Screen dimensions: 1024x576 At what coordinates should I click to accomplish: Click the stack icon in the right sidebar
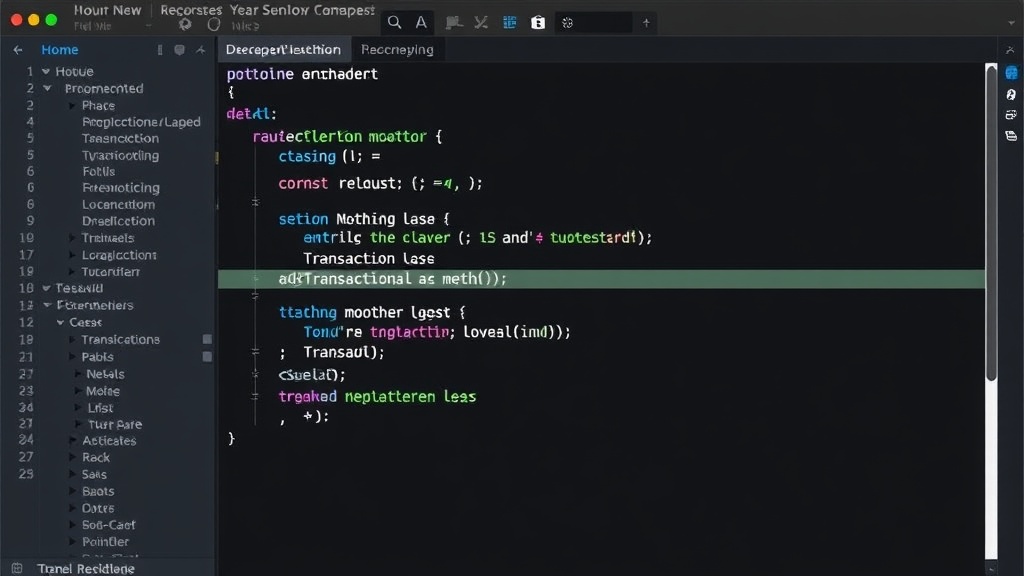coord(1011,136)
